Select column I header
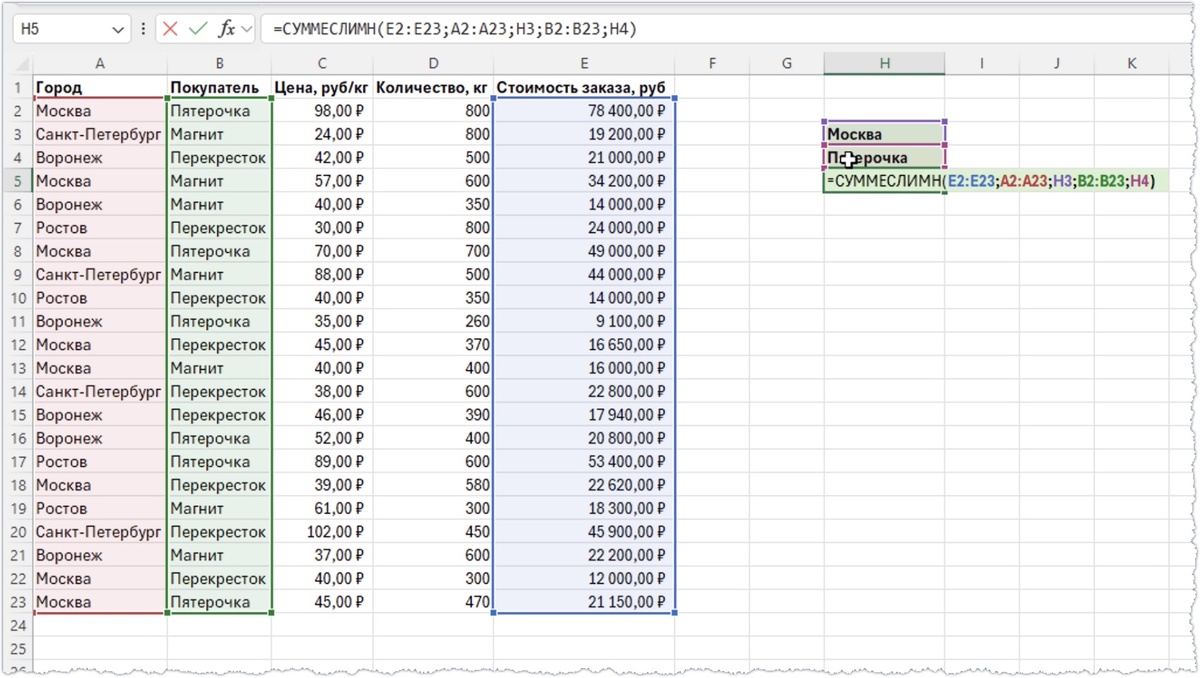Image resolution: width=1200 pixels, height=678 pixels. [982, 64]
